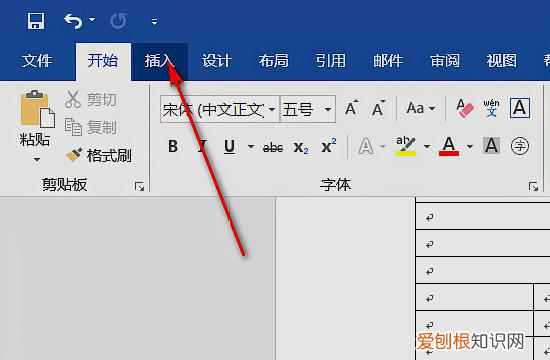This screenshot has width=550, height=360.
Task: Switch to the 引用 ribbon tab
Action: coord(330,61)
